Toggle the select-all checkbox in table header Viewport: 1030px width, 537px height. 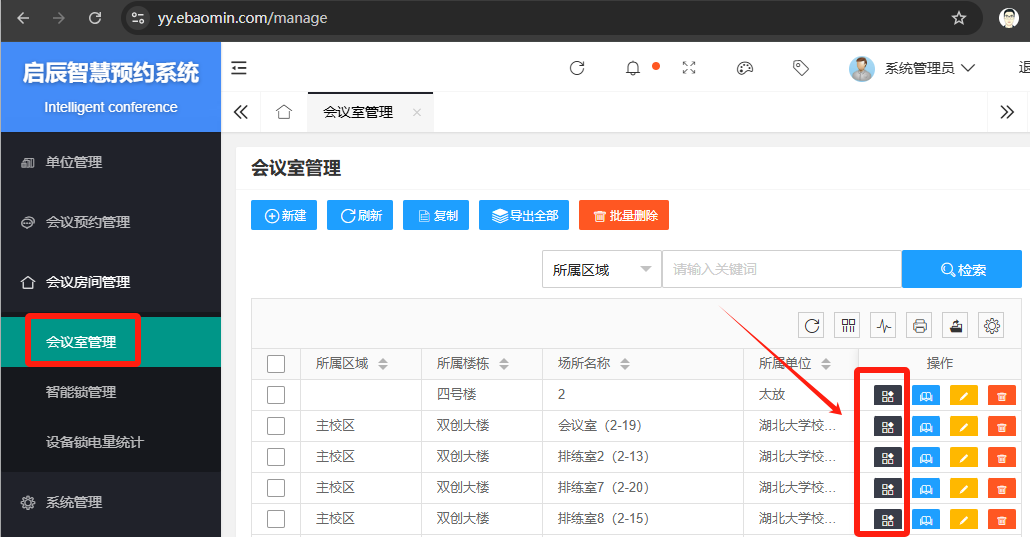pos(276,364)
